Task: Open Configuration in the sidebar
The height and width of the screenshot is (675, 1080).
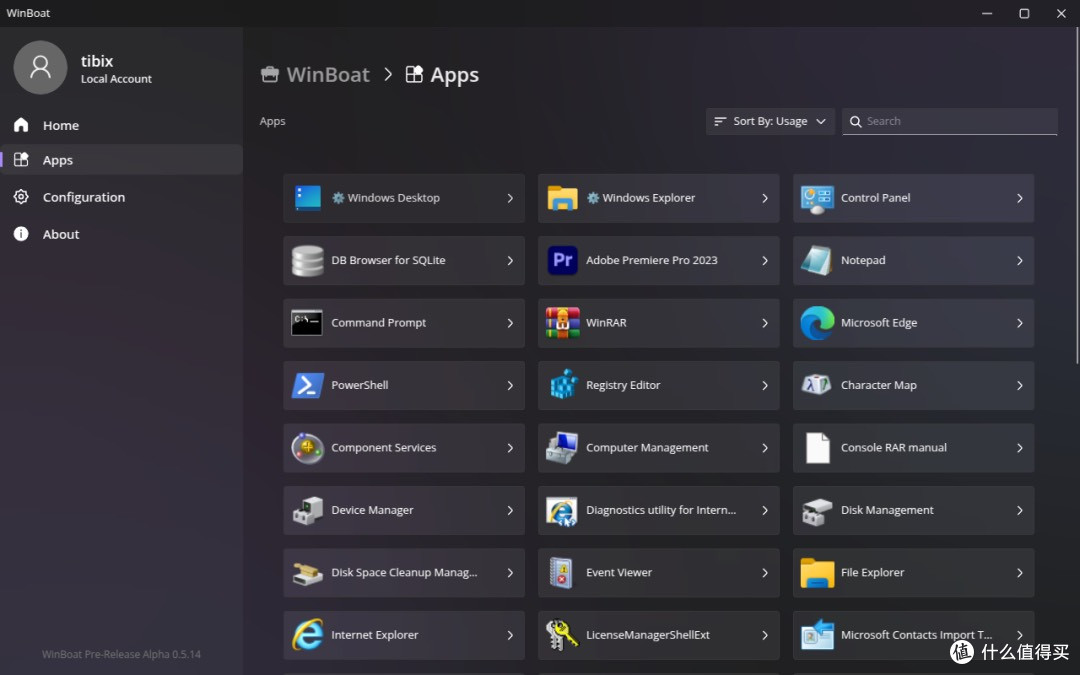Action: click(121, 197)
